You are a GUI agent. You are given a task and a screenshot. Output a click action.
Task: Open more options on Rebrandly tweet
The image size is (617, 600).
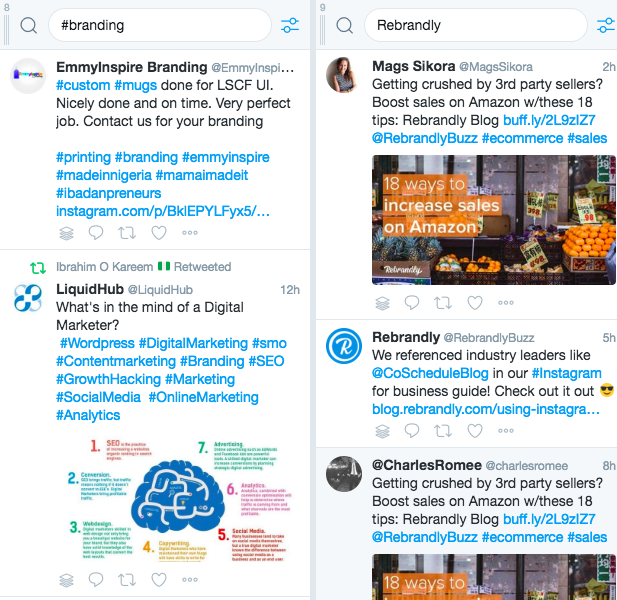(x=506, y=431)
